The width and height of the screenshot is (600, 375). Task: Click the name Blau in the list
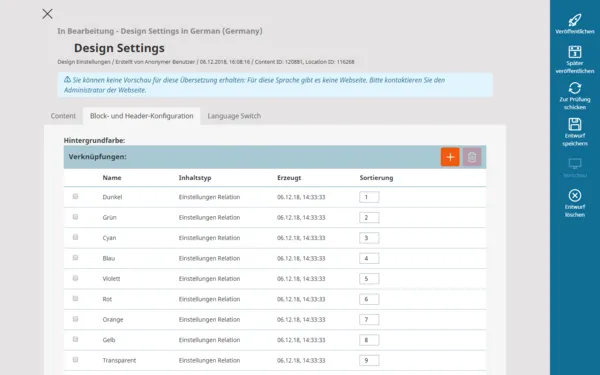[x=109, y=258]
